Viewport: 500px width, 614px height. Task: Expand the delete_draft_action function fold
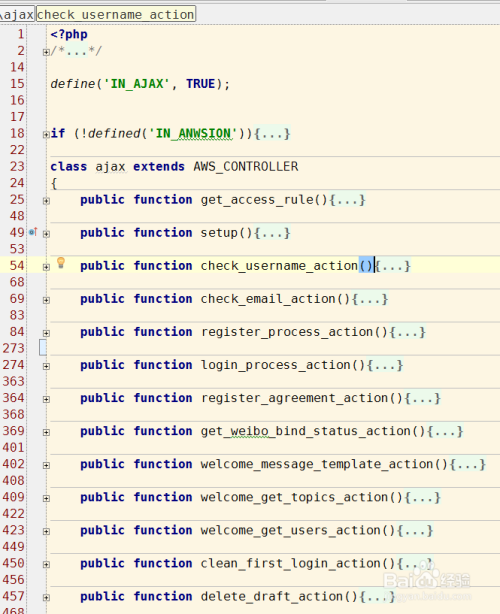[x=46, y=598]
